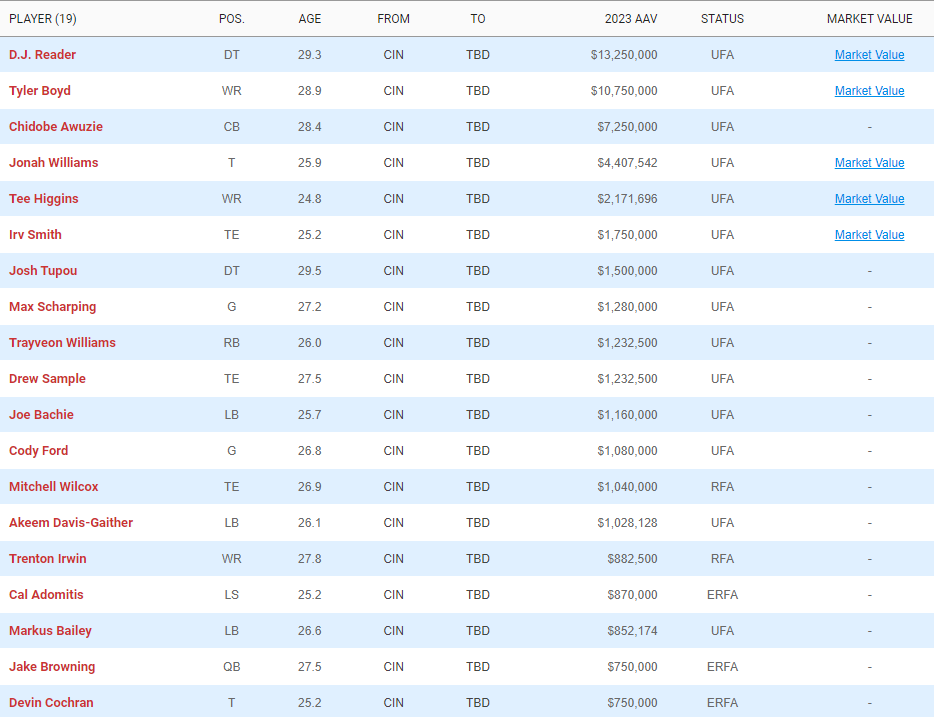The image size is (934, 717).
Task: Select the $1,160,000 AAV cell
Action: (627, 415)
